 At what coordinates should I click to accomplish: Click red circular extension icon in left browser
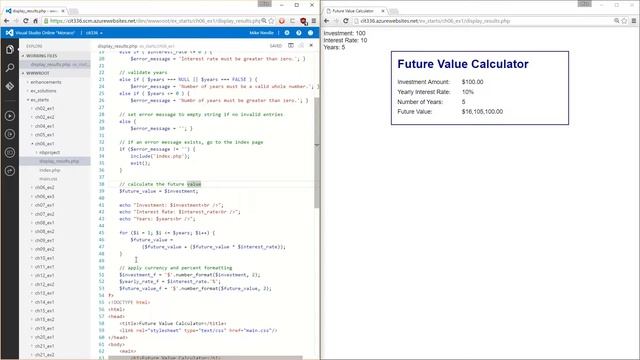(x=282, y=21)
